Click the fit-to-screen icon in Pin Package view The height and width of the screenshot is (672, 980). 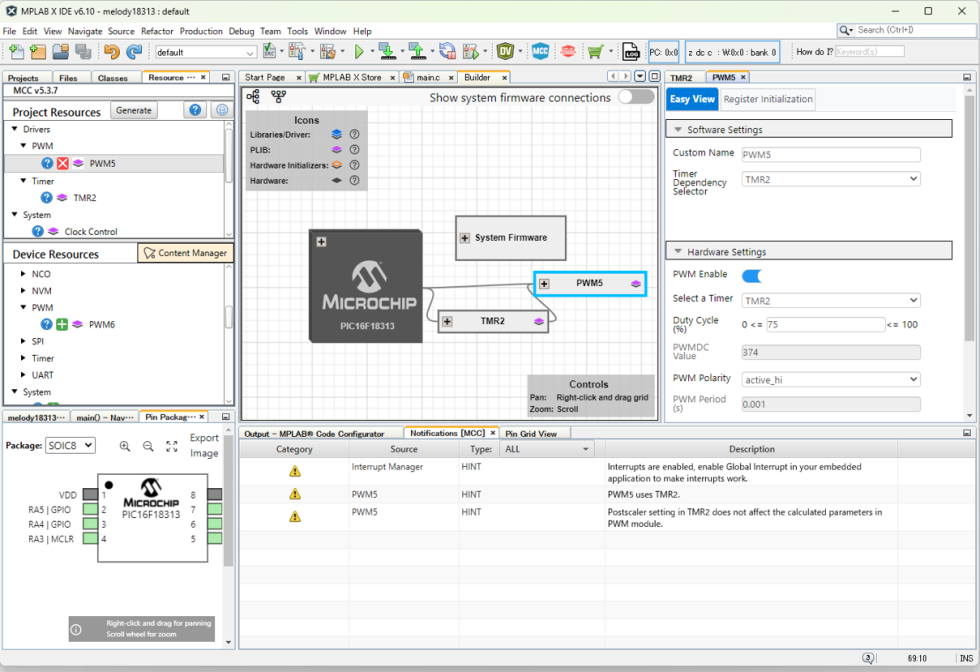(x=171, y=446)
